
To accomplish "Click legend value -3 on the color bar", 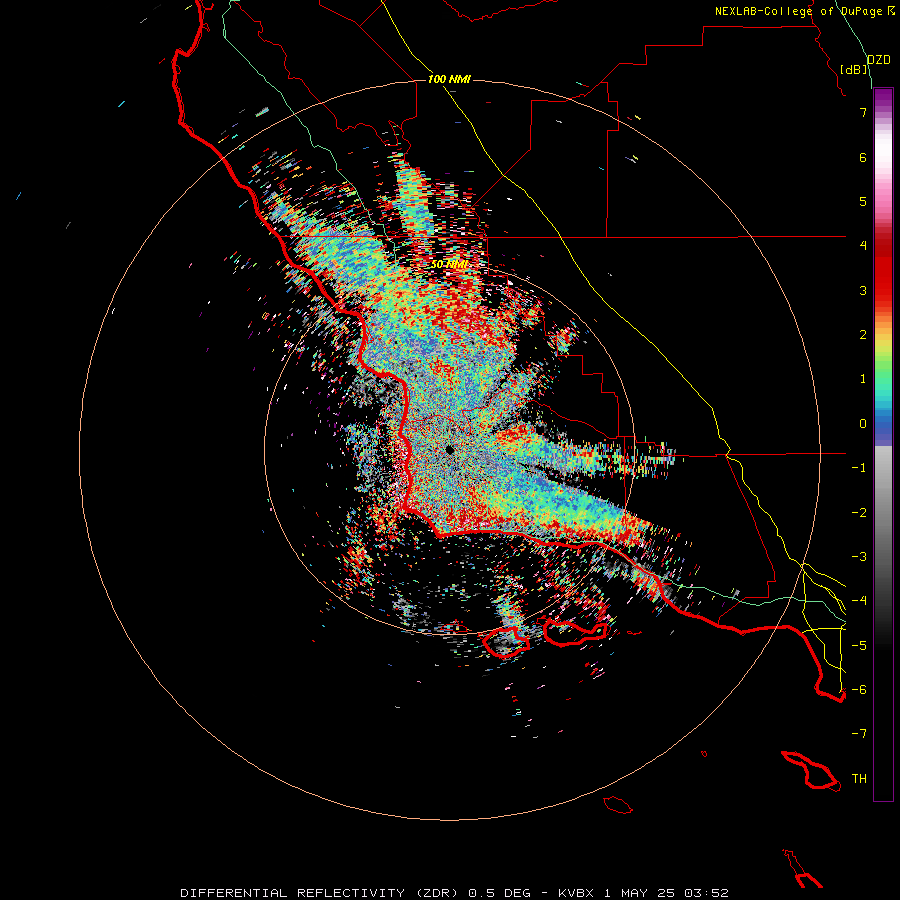I will (859, 557).
